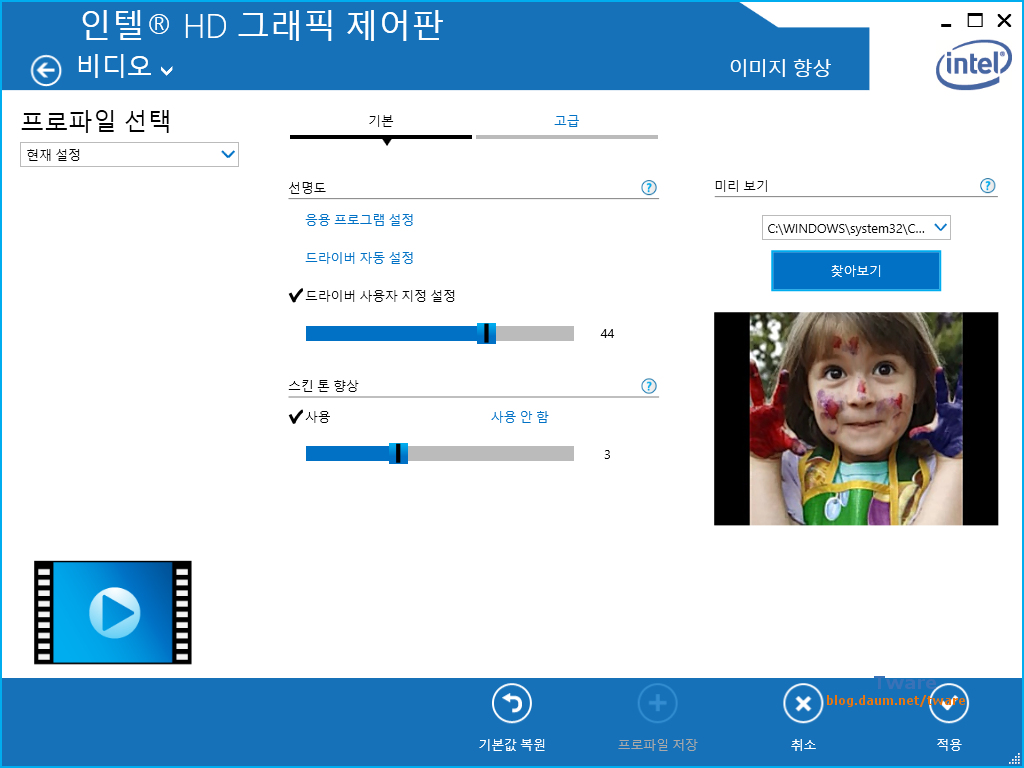Screen dimensions: 1024x768
Task: Click the skin tone value 3
Action: (607, 455)
